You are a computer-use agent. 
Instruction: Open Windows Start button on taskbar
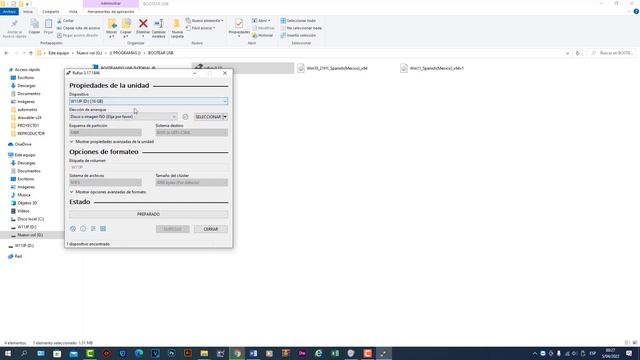tap(8, 353)
